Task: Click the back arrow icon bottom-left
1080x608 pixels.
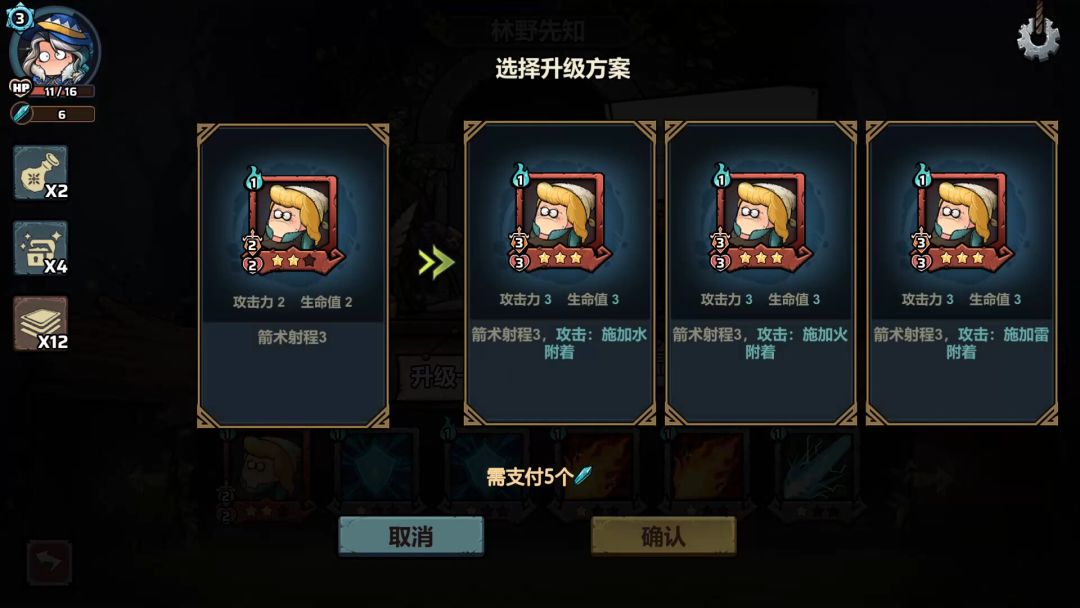Action: tap(50, 562)
